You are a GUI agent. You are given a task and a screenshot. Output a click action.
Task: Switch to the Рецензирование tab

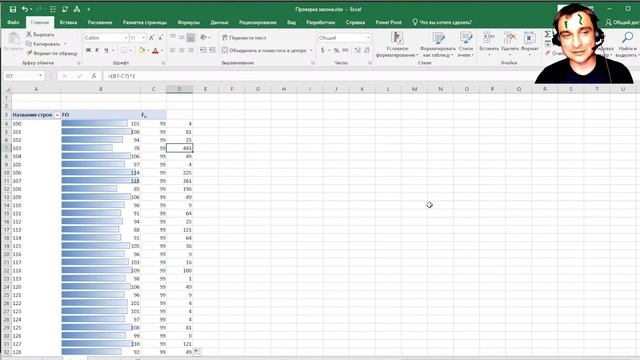tap(258, 22)
